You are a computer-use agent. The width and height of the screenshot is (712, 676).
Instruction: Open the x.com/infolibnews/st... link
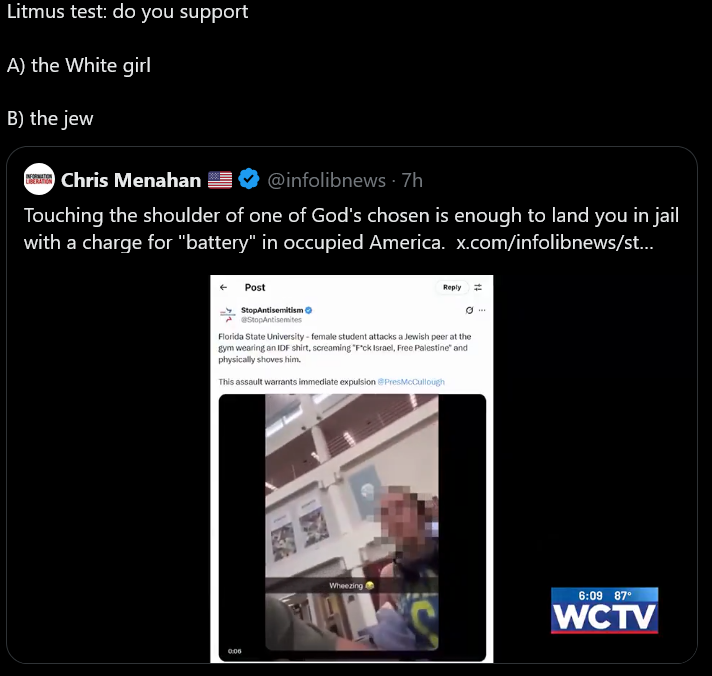click(x=554, y=242)
